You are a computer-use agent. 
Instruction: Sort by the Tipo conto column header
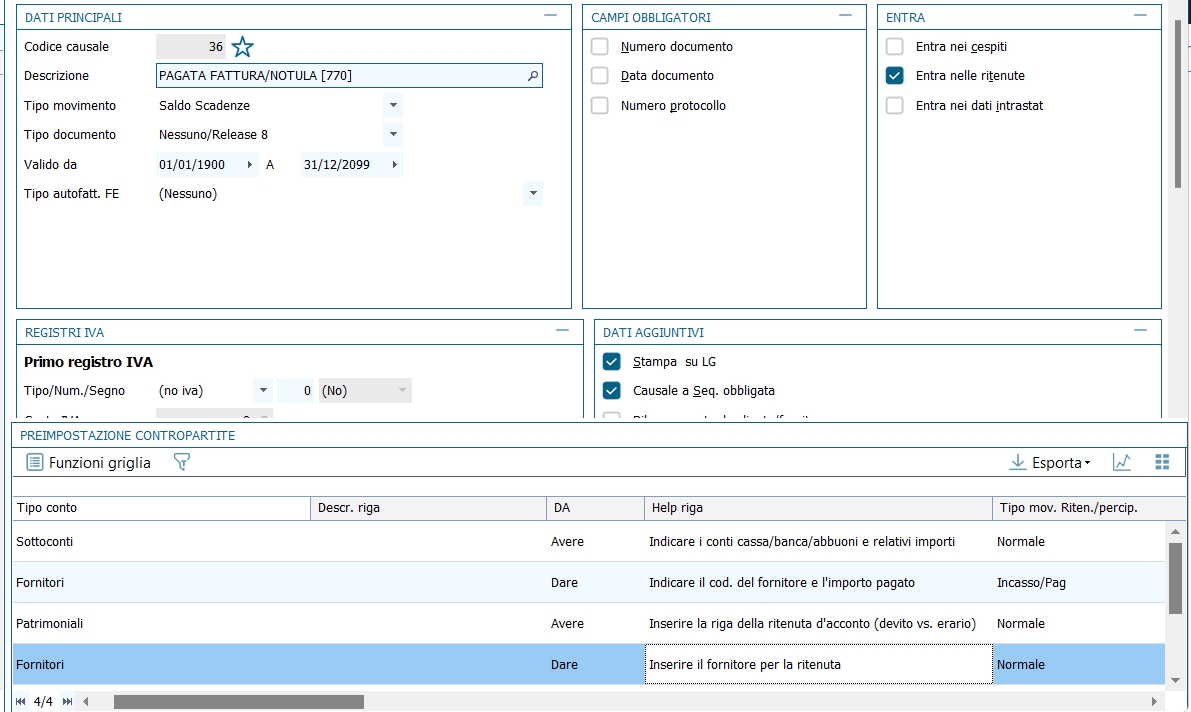(160, 508)
